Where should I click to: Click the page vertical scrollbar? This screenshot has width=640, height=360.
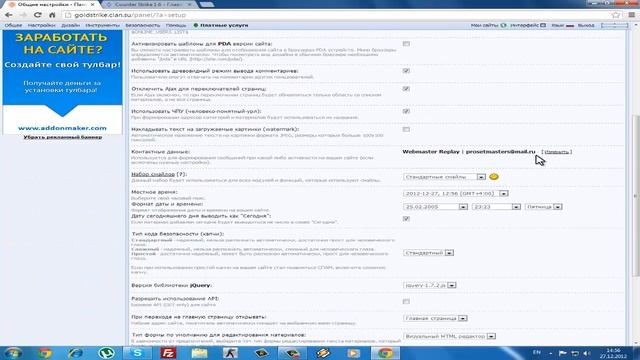click(636, 195)
